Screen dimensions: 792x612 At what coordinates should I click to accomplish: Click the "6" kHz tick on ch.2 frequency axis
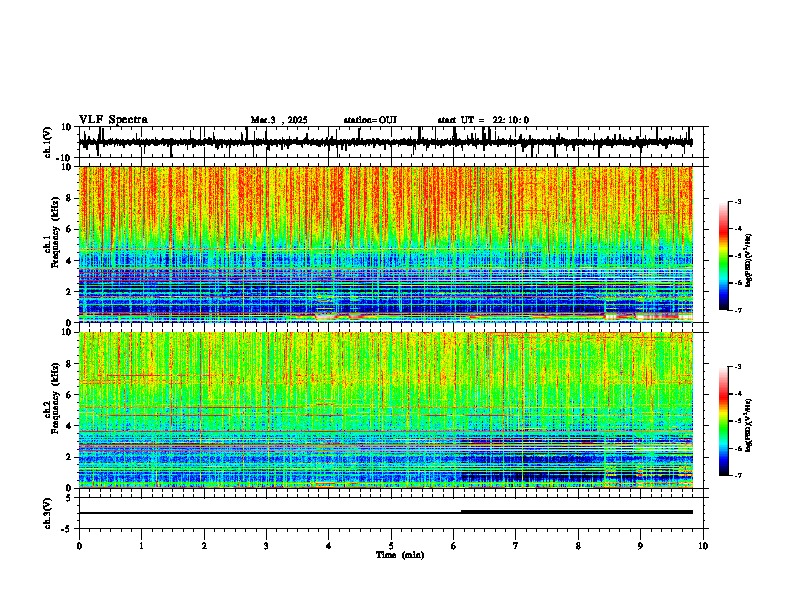pyautogui.click(x=70, y=394)
